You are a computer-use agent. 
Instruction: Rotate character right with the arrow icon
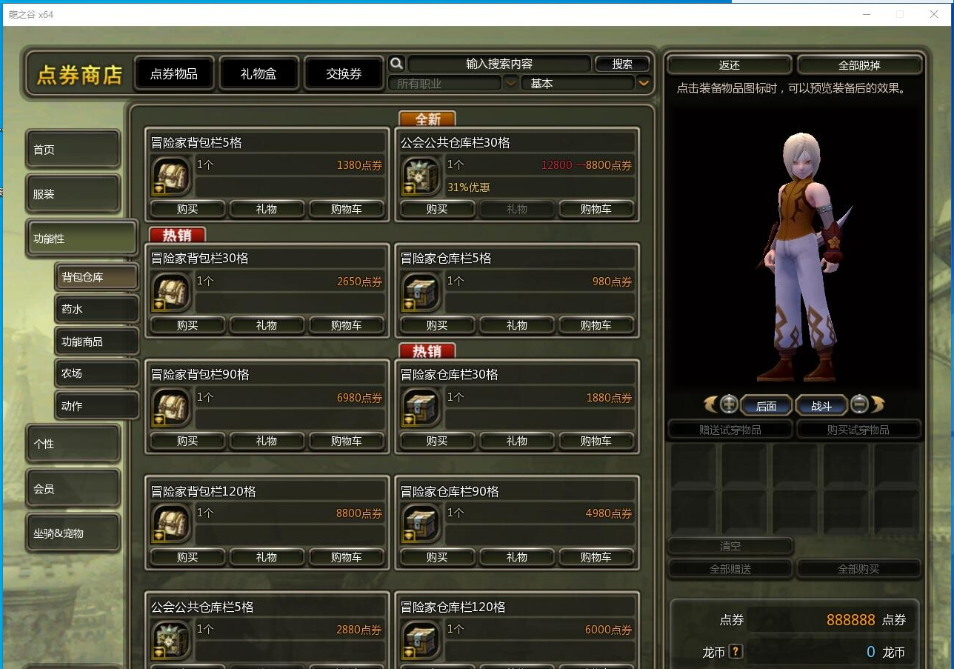click(877, 405)
